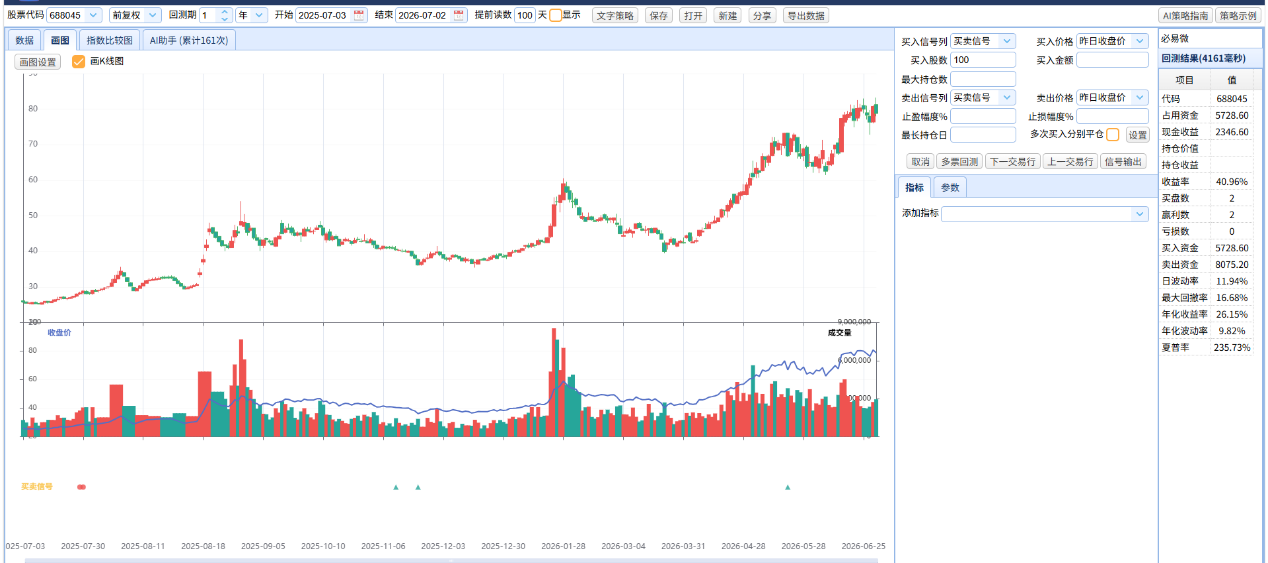The width and height of the screenshot is (1268, 563).
Task: Check the 多次买入分别平仓 checkbox
Action: (x=1113, y=134)
